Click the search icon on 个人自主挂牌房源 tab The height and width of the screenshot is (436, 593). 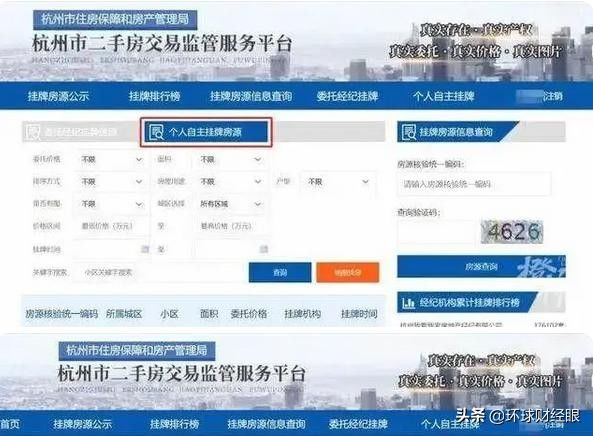(x=156, y=132)
